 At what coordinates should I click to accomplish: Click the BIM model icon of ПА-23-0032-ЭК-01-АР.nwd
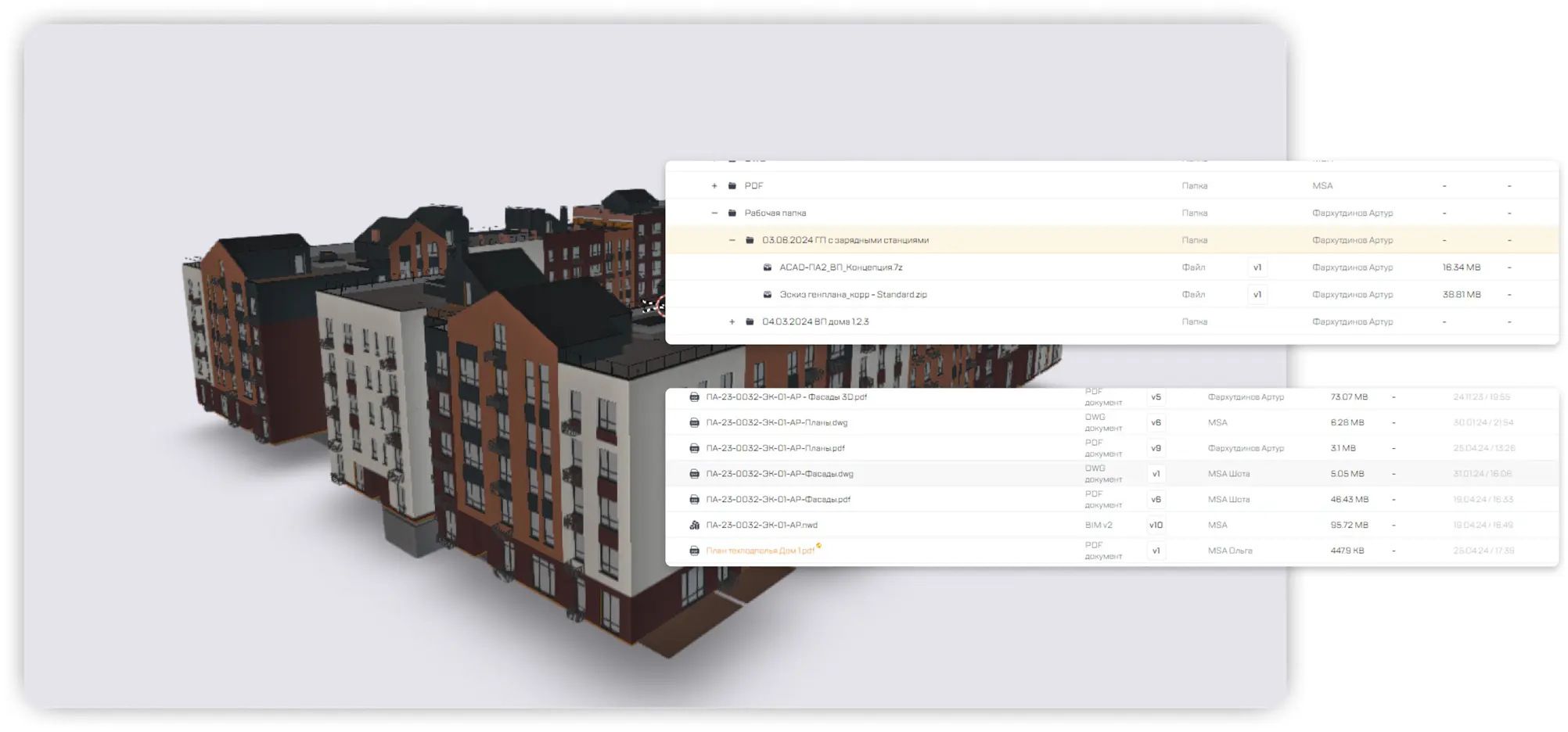coord(694,526)
